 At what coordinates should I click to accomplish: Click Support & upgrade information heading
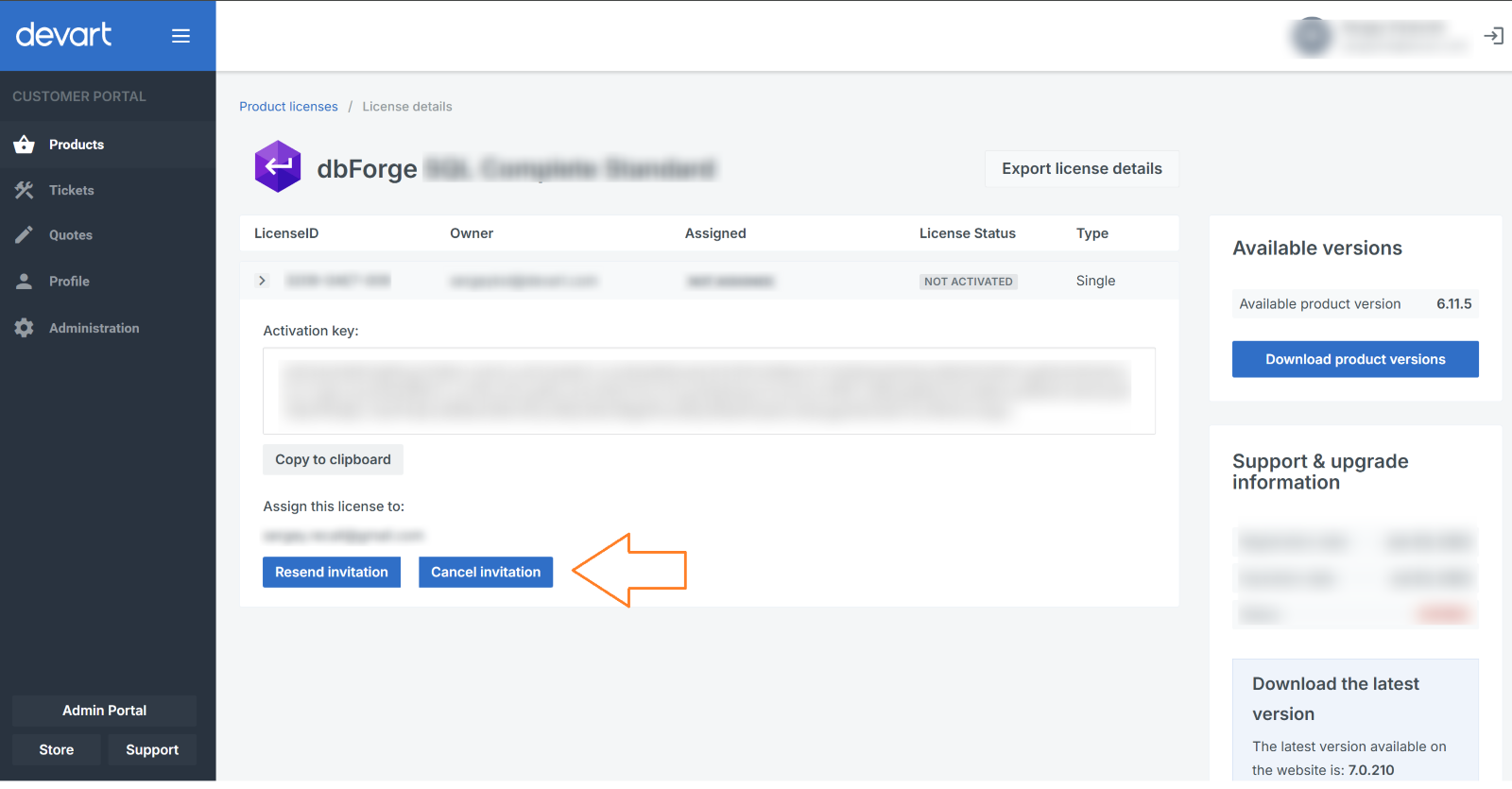click(x=1320, y=472)
